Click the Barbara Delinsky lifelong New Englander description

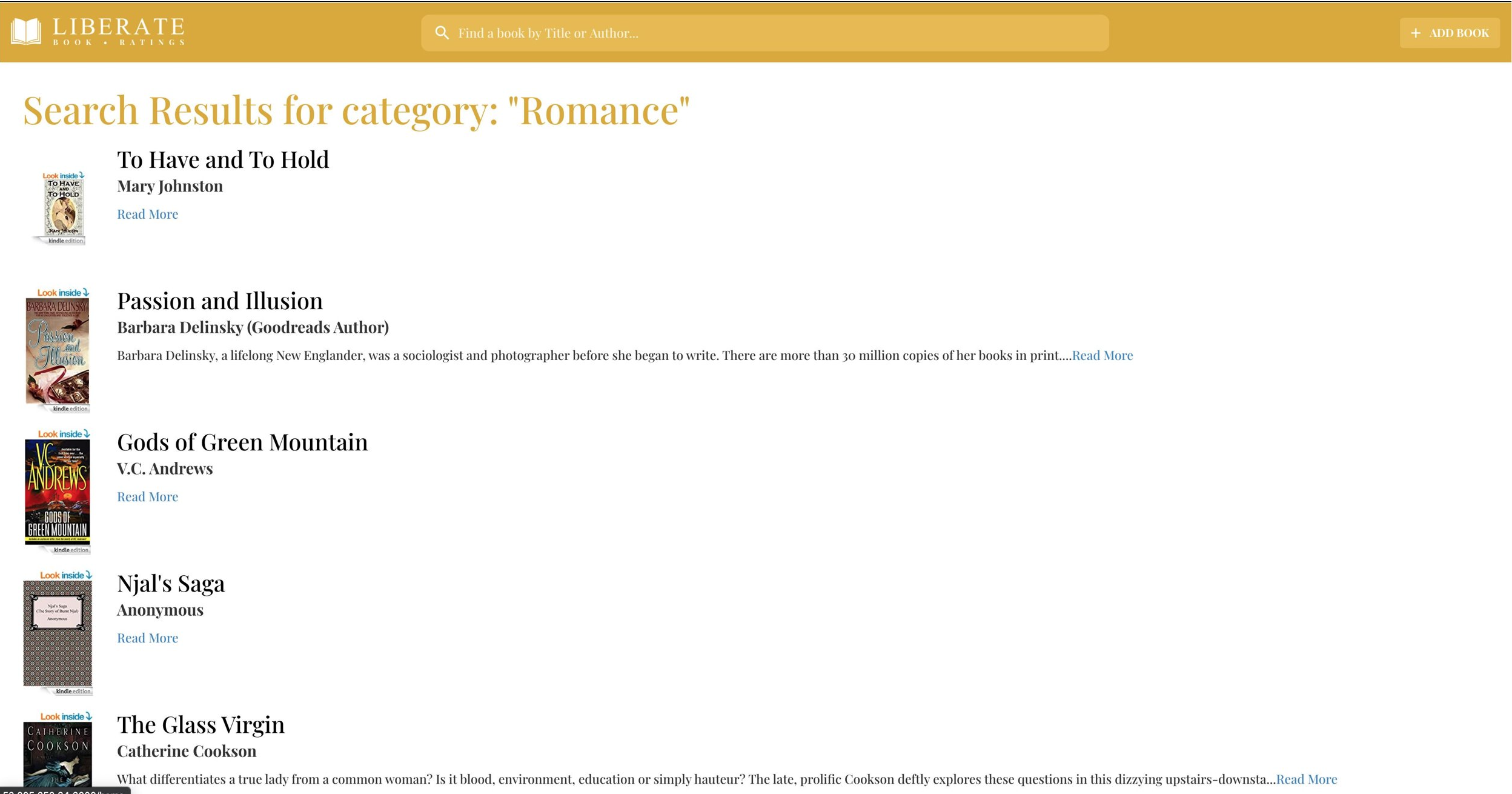(594, 355)
